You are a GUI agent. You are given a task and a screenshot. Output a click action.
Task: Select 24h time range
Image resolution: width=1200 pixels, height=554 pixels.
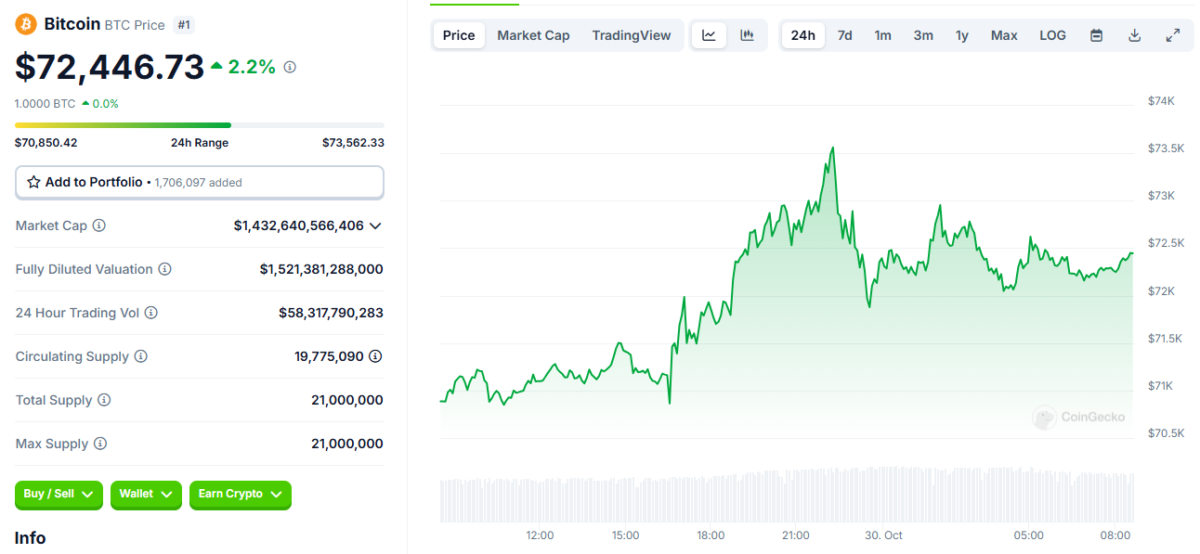click(x=803, y=35)
